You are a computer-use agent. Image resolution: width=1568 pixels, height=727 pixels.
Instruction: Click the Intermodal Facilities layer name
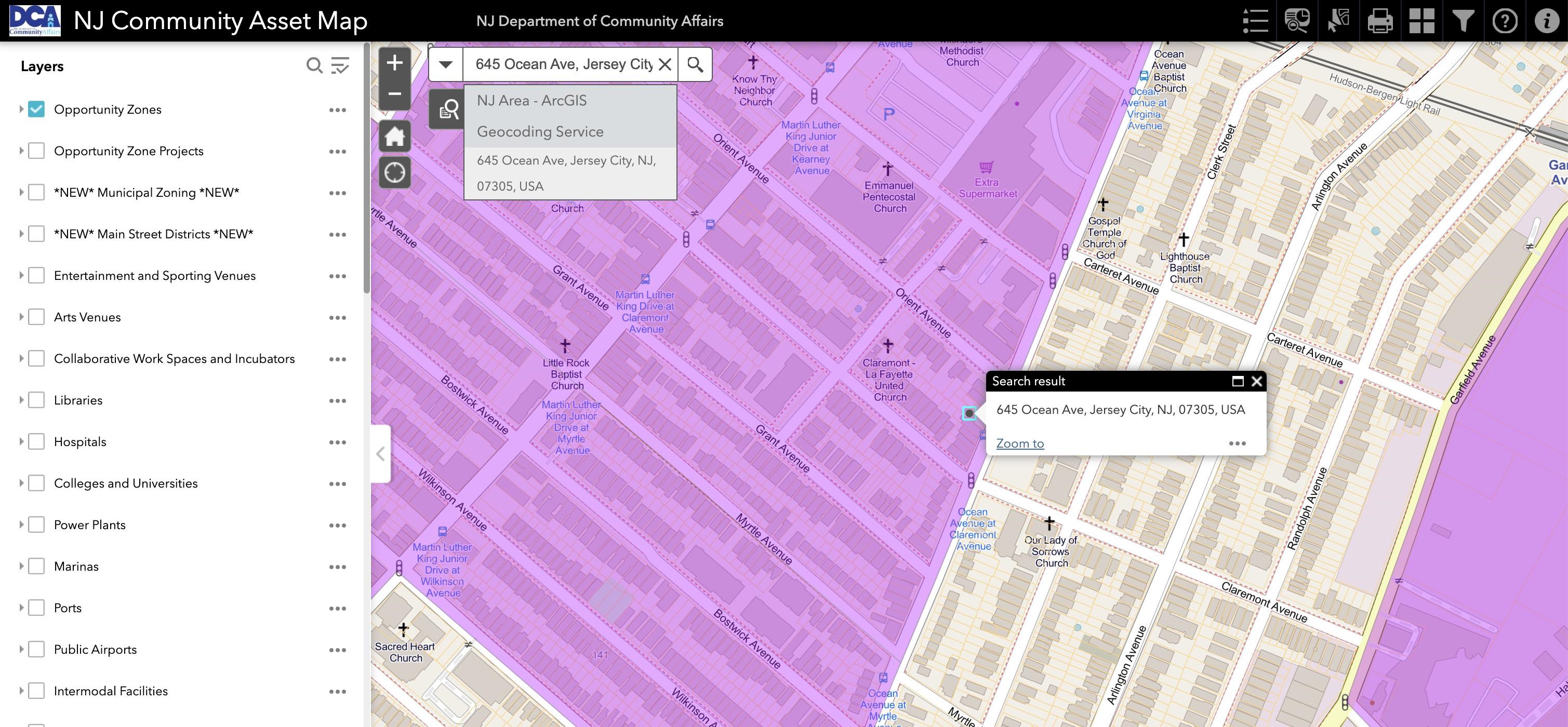point(111,691)
